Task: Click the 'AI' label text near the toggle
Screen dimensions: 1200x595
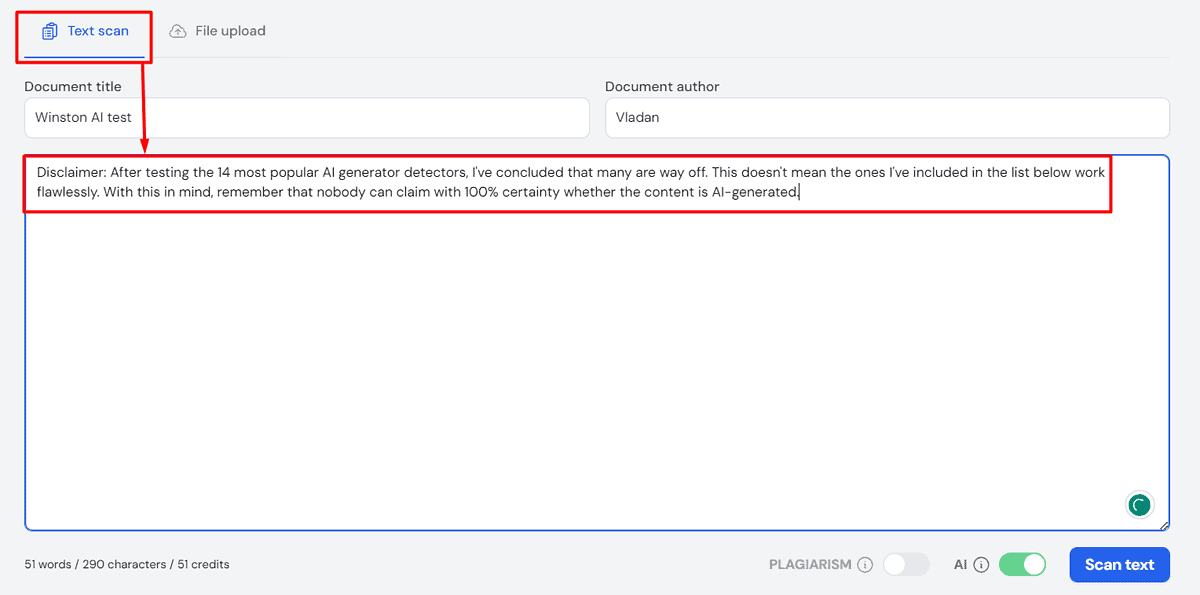Action: pos(960,565)
